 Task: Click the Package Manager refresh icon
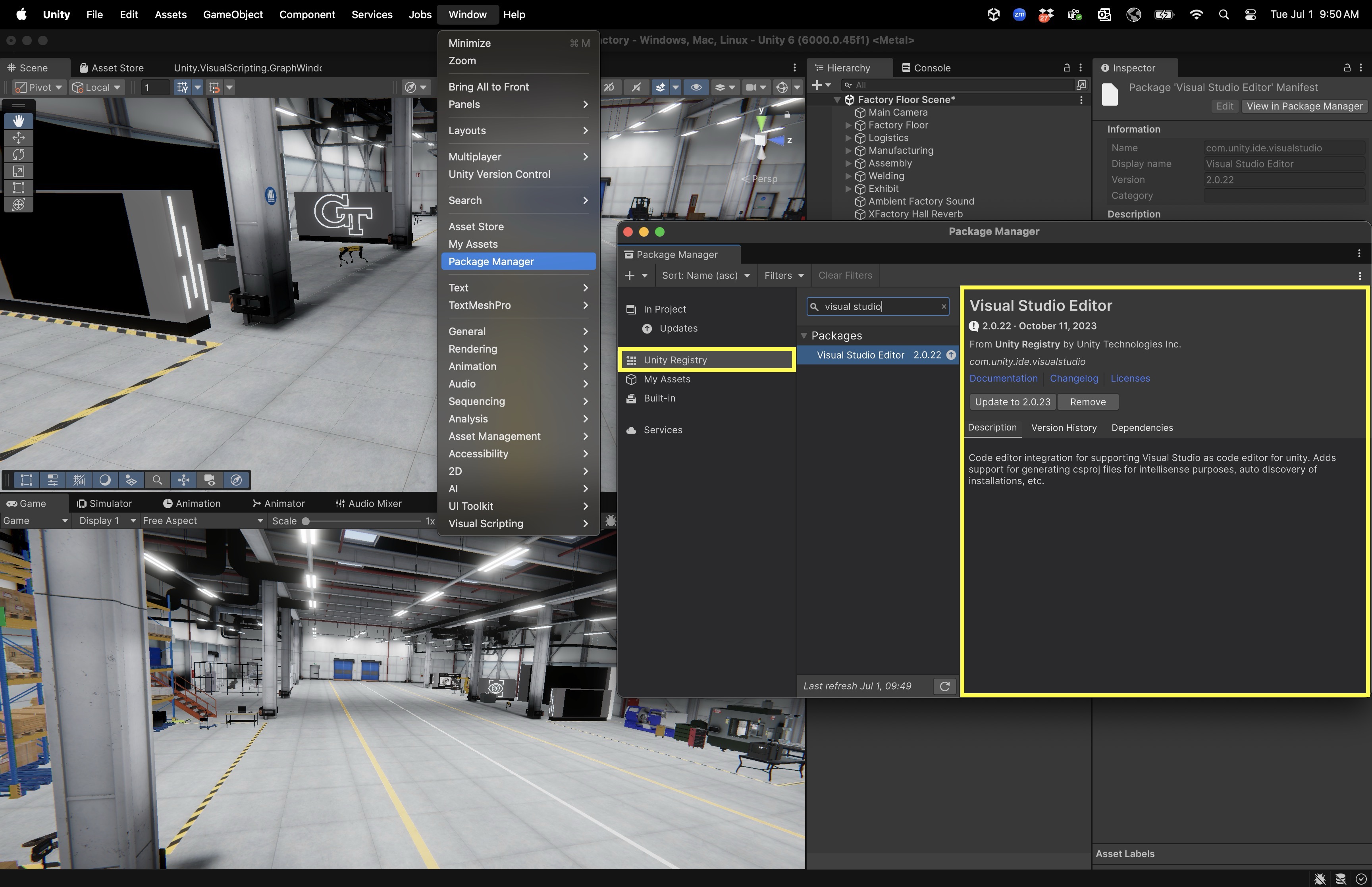tap(944, 686)
